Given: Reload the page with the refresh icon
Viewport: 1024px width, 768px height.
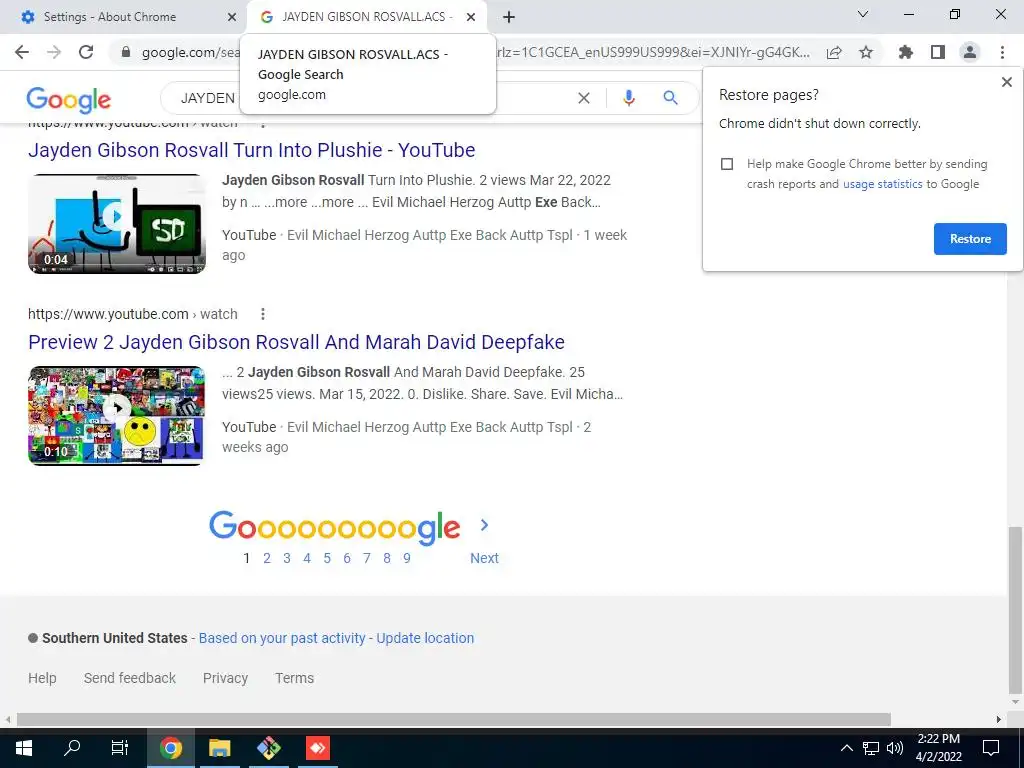Looking at the screenshot, I should tap(86, 52).
